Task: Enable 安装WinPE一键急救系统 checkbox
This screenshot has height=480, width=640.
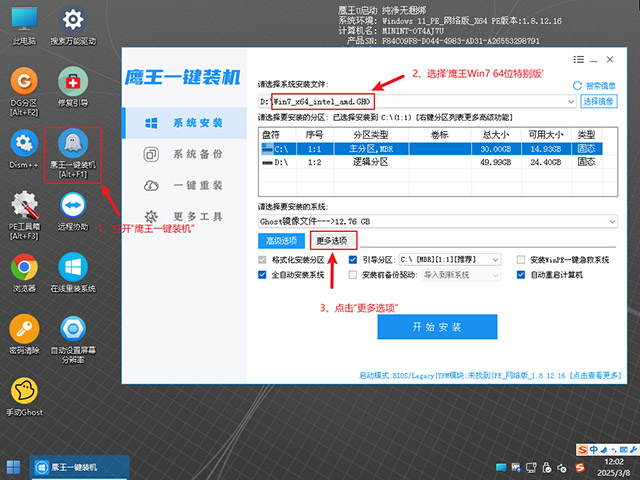Action: (x=521, y=260)
